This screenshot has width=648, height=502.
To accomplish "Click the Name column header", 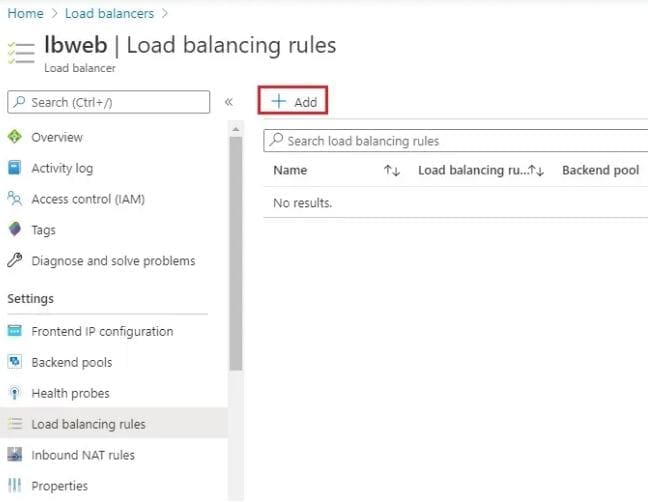I will (x=290, y=170).
